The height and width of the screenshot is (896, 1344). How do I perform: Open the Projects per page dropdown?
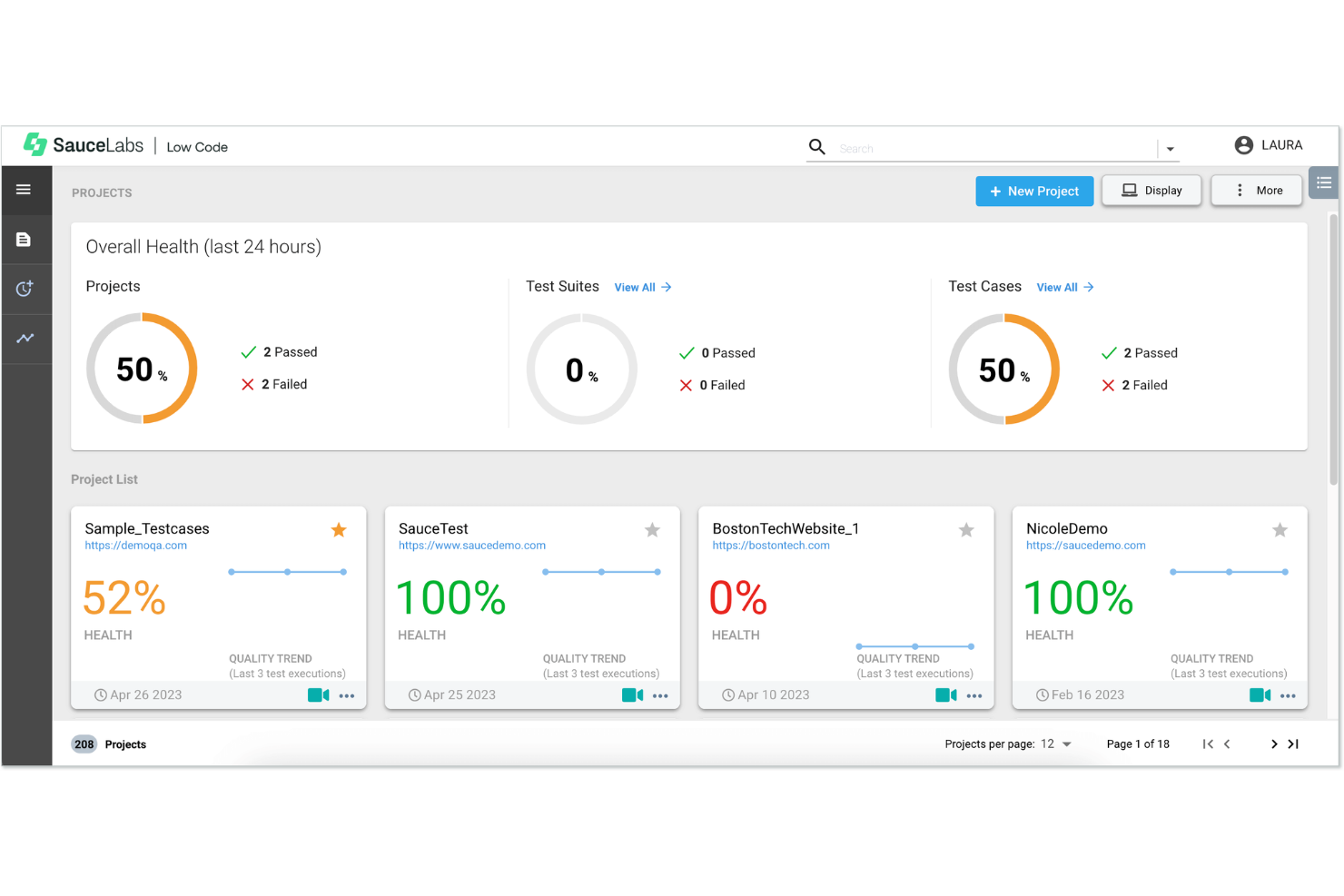(1064, 743)
